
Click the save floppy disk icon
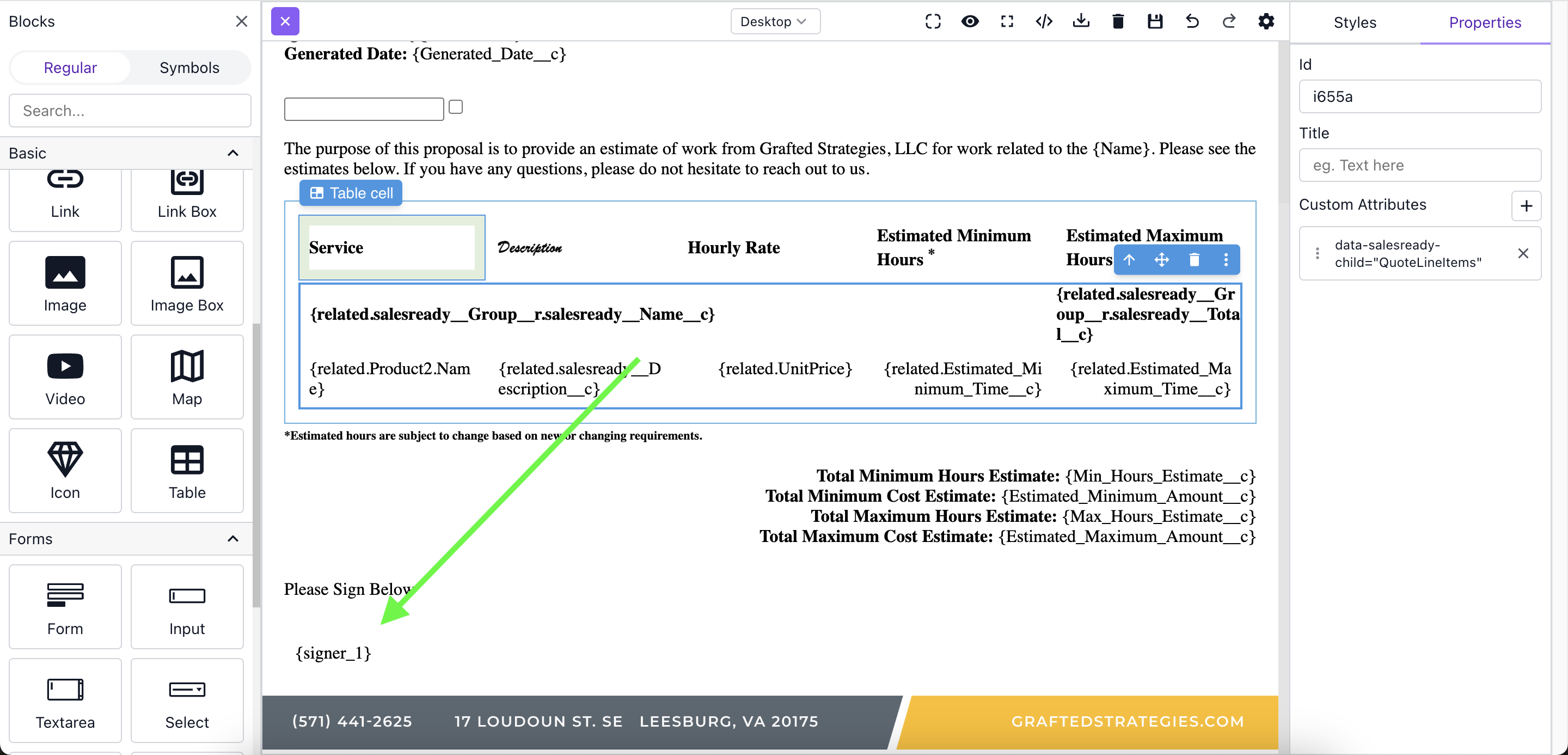(x=1155, y=22)
